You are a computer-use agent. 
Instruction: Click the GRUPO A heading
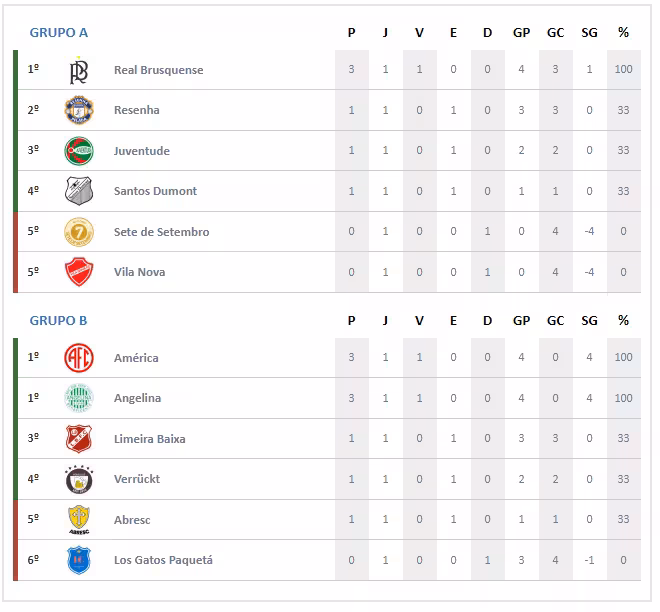click(58, 33)
